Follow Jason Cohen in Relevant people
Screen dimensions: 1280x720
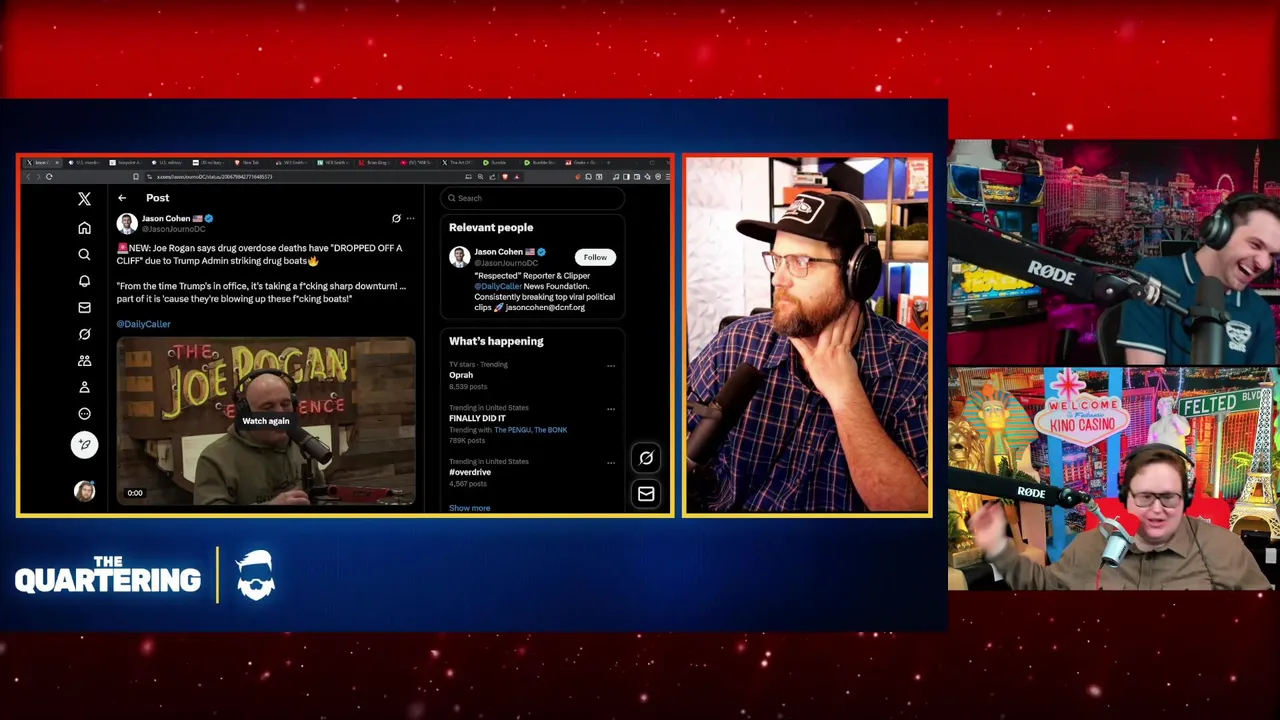(x=595, y=257)
